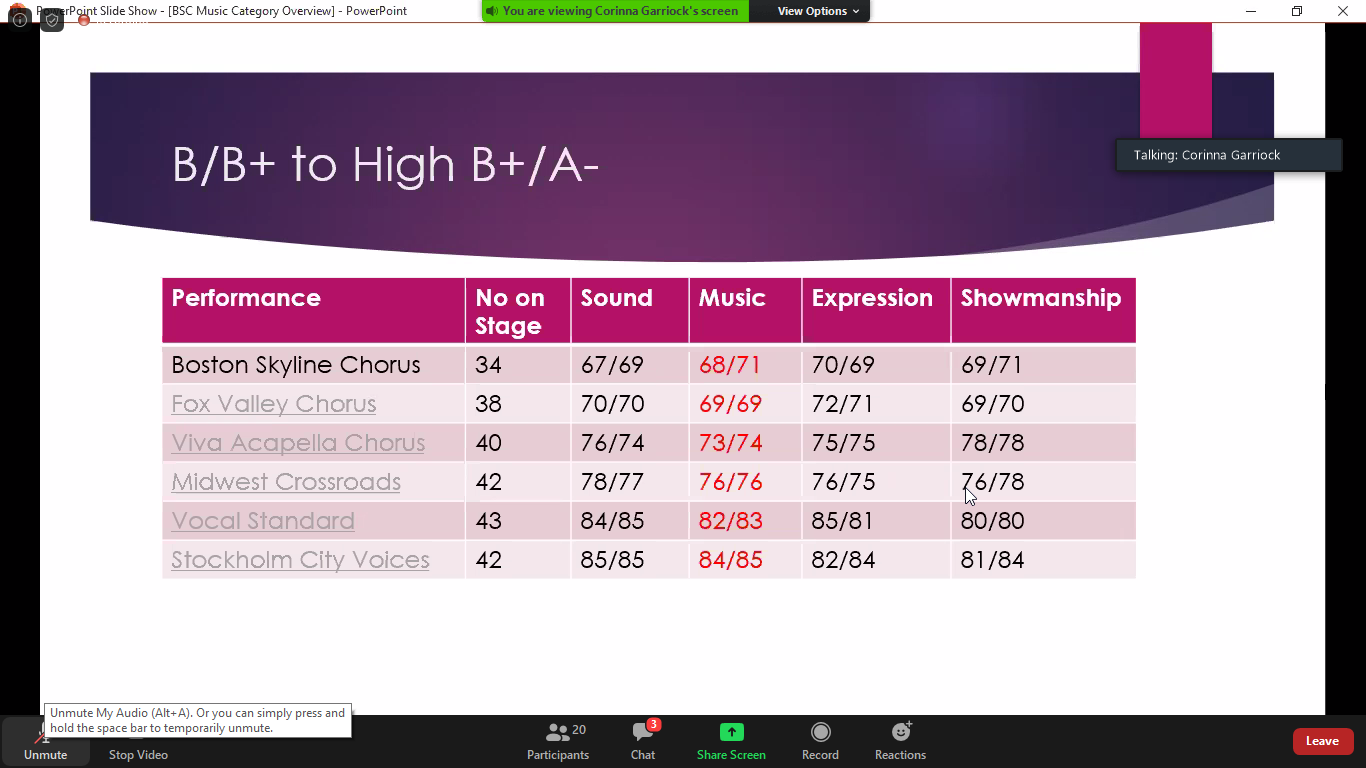
Task: Click Expression score 72/71
Action: pos(843,404)
